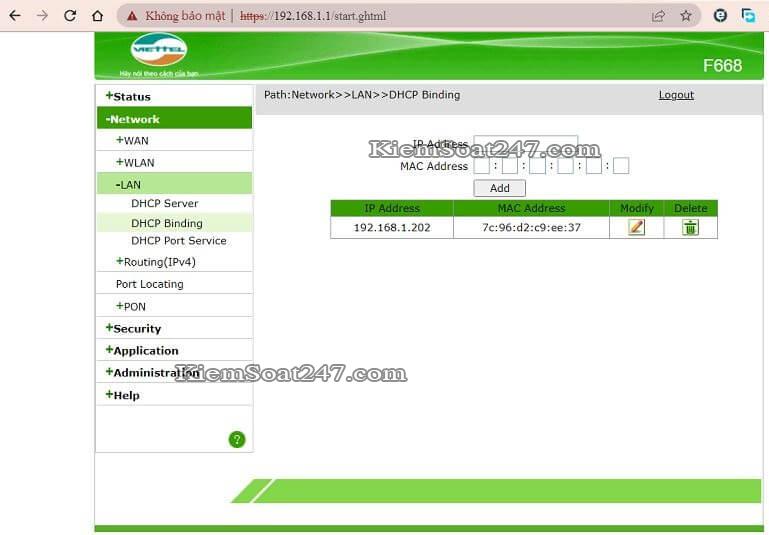Collapse the LAN submenu

click(128, 185)
